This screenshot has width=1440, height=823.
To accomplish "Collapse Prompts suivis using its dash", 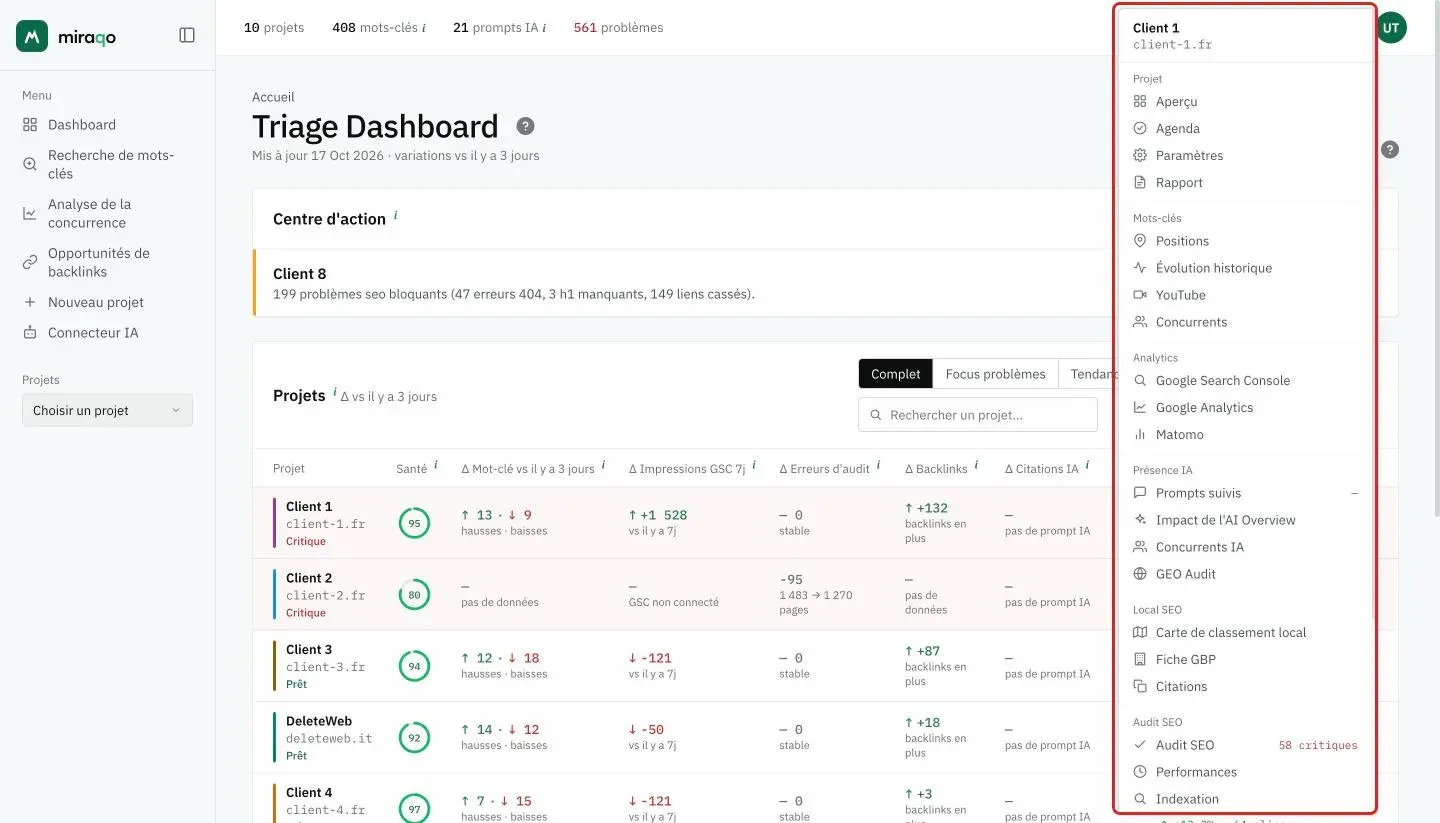I will coord(1355,493).
